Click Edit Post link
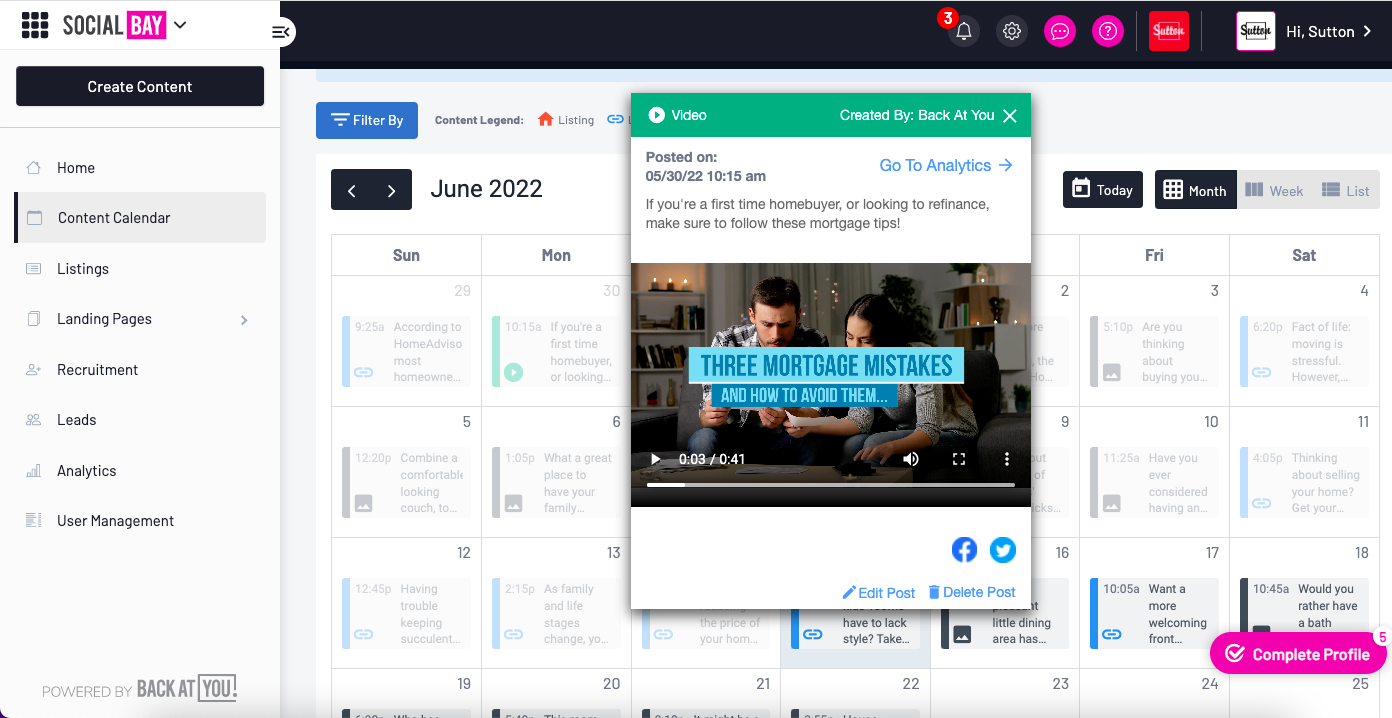 tap(879, 592)
